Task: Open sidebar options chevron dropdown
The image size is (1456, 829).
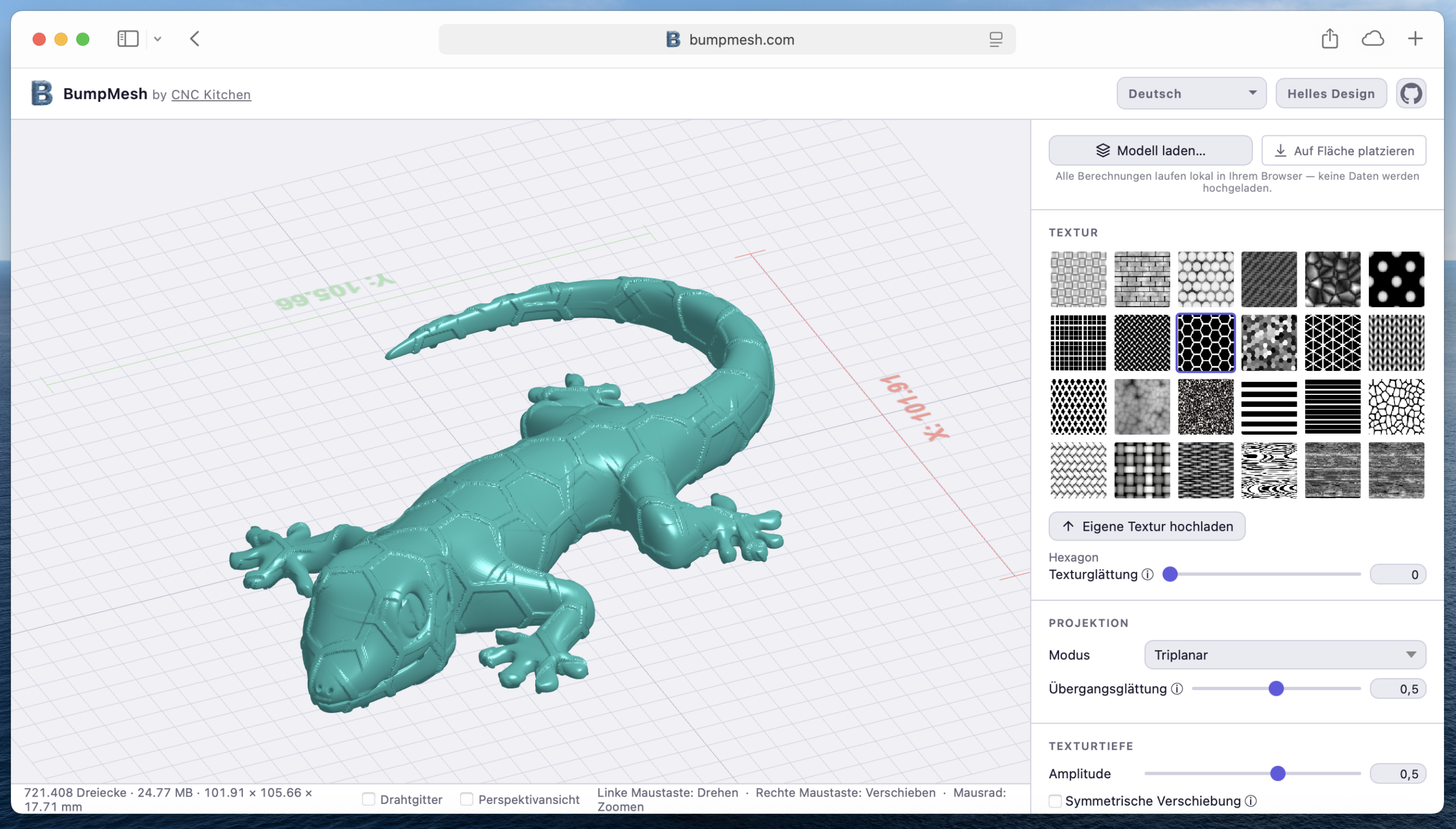Action: click(158, 39)
